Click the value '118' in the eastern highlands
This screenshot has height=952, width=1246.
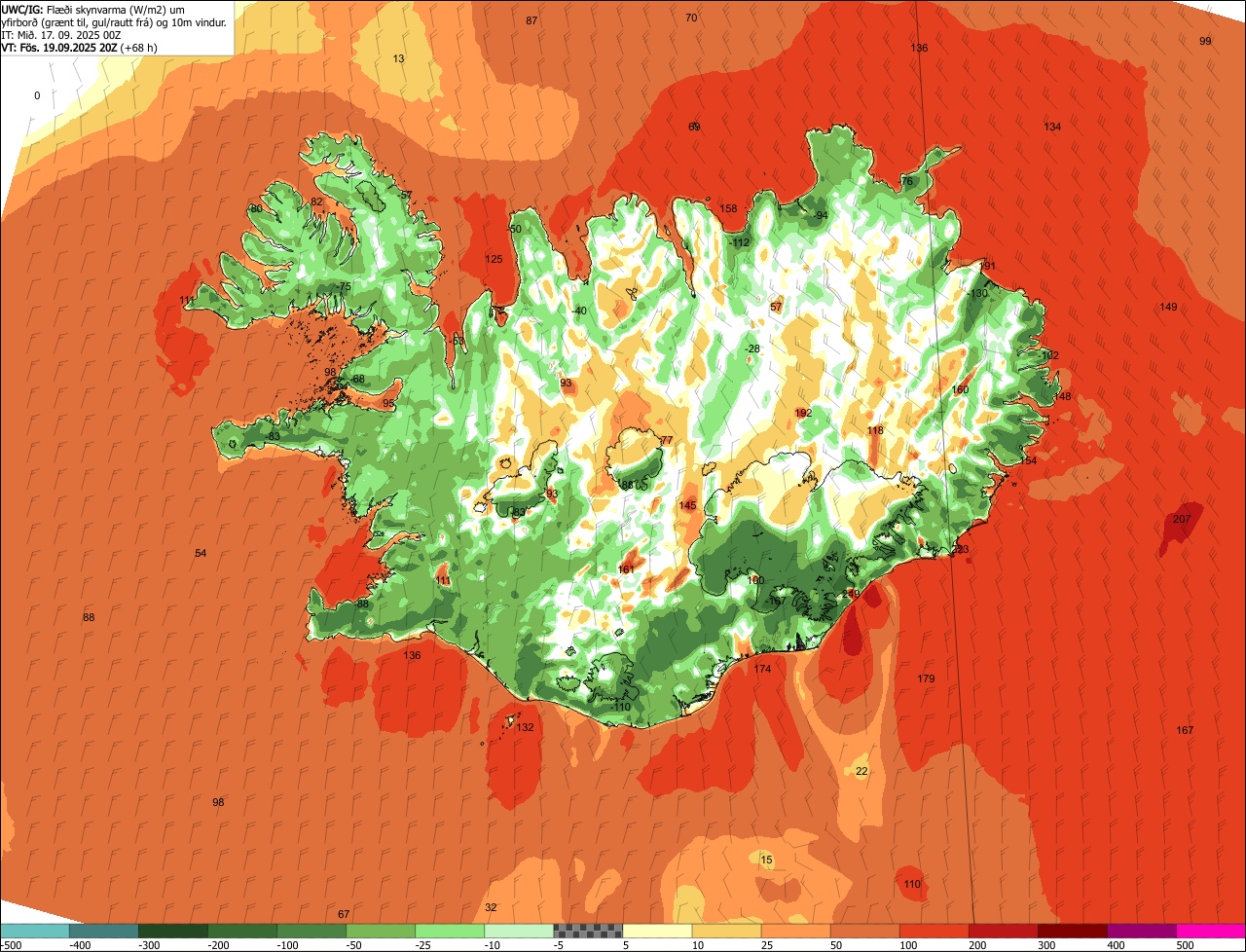tap(875, 430)
